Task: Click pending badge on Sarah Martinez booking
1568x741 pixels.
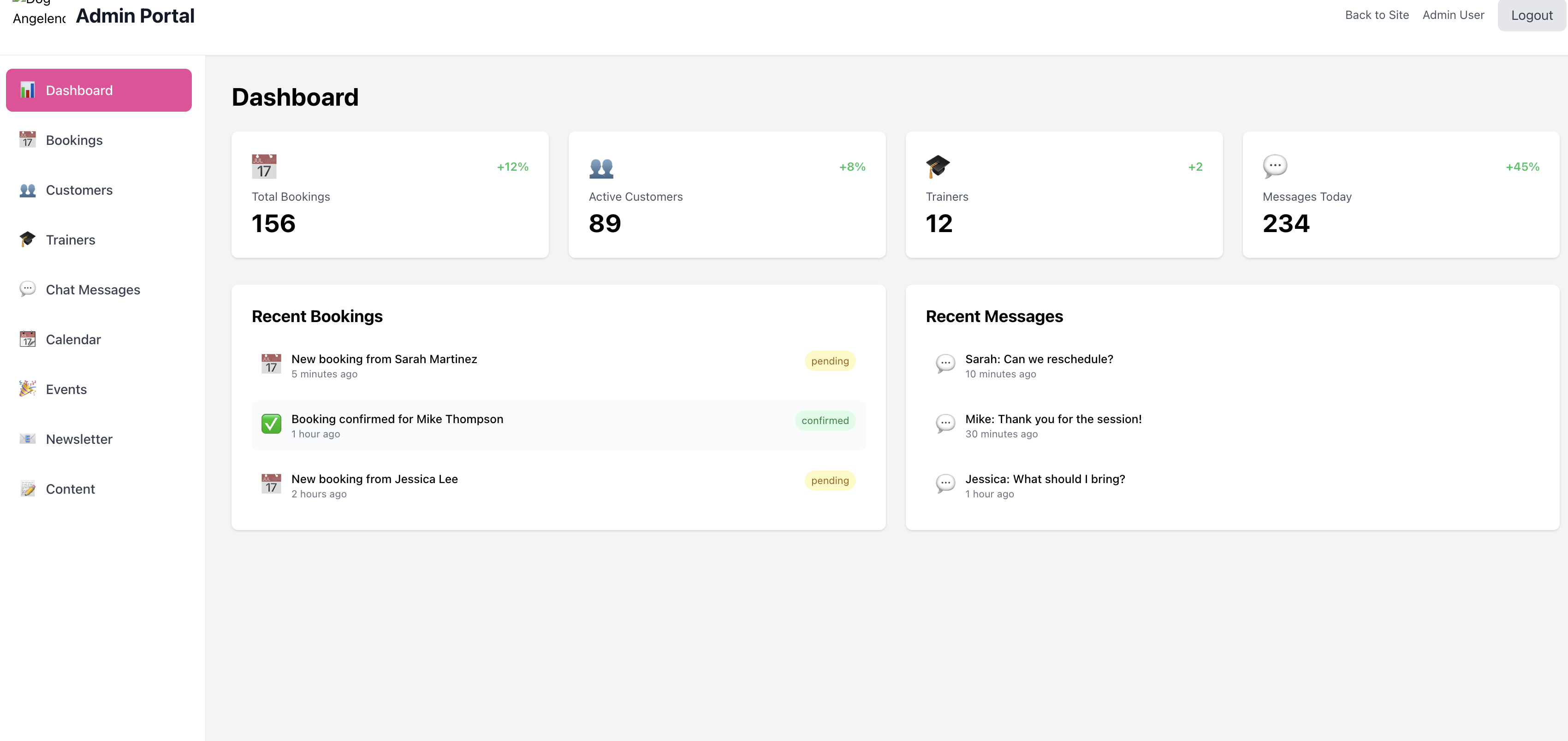Action: coord(829,361)
